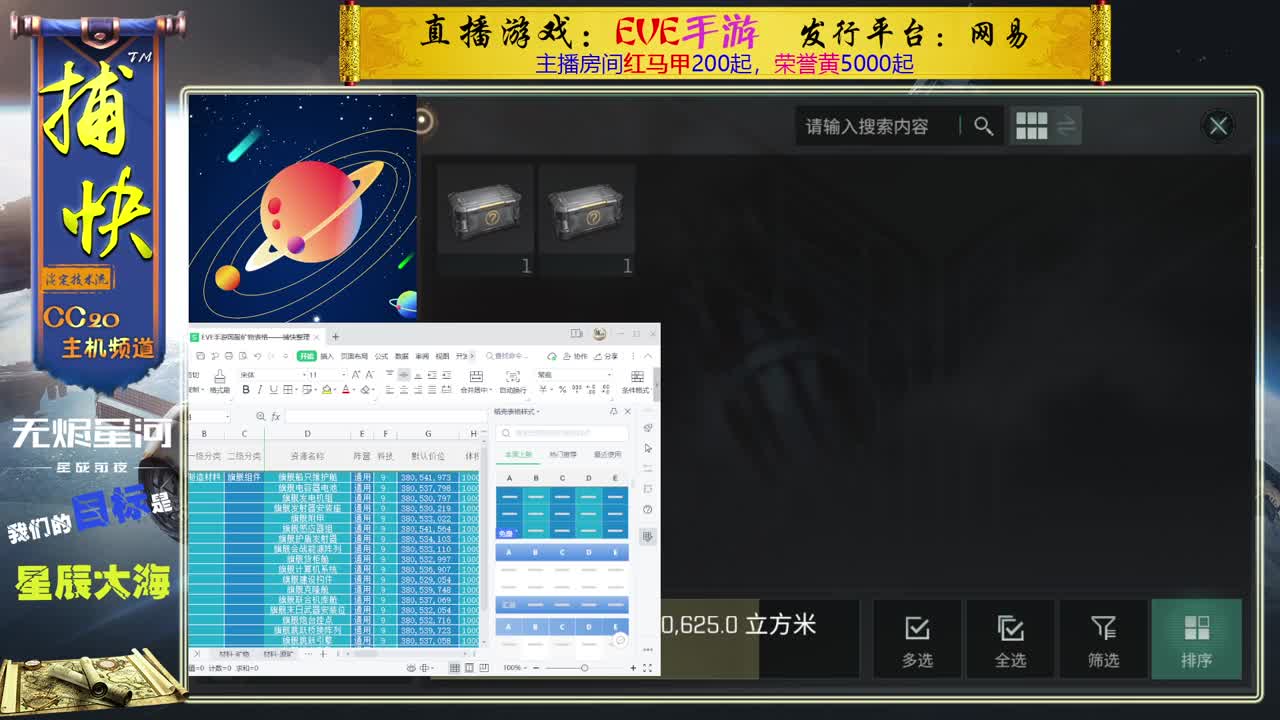Toggle italic formatting in WPS spreadsheet

[x=260, y=389]
